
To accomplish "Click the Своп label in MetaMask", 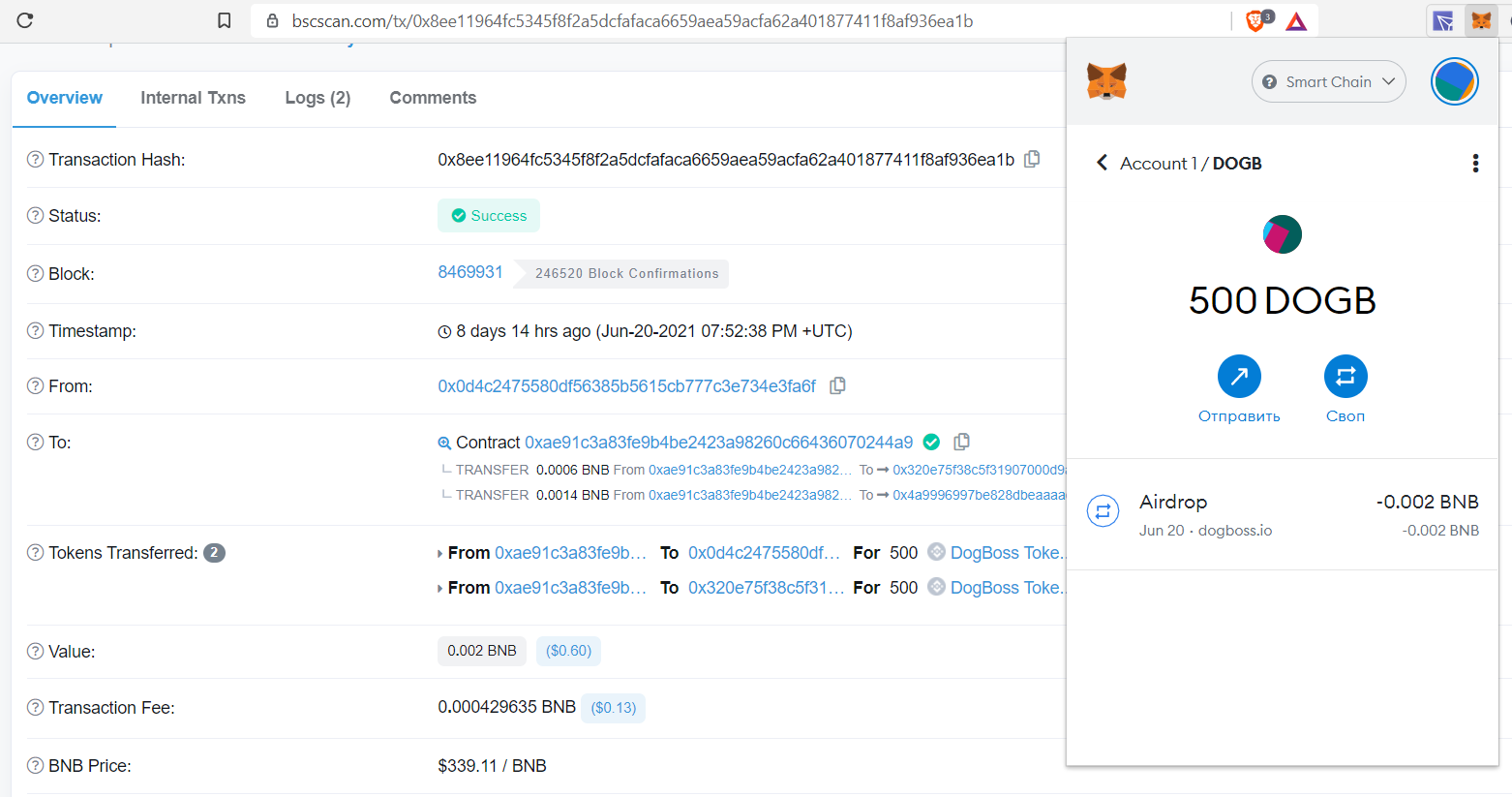I will click(x=1346, y=415).
